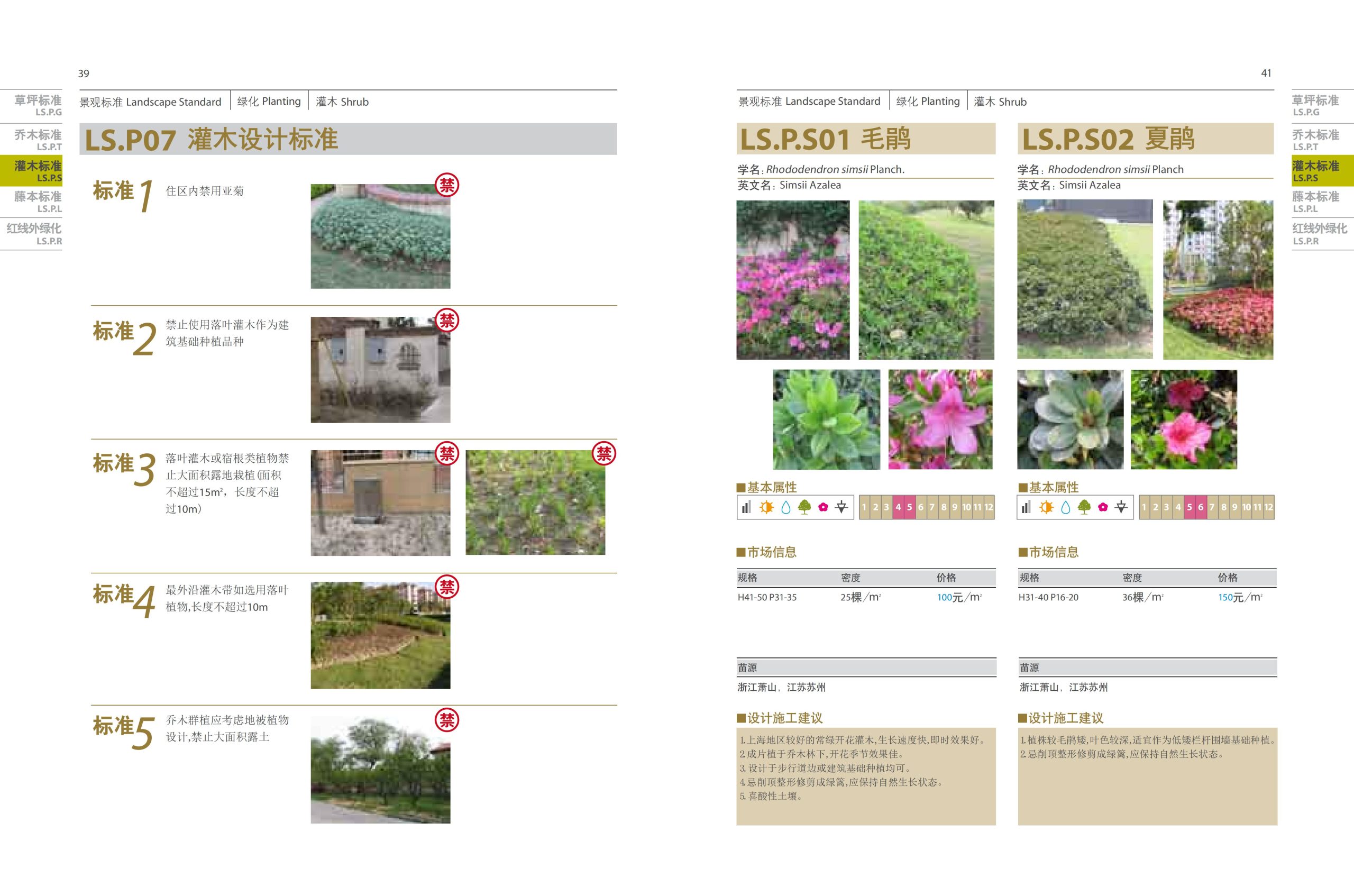
Task: Click the drainage triangle icon under 夏鹃
Action: click(1121, 507)
